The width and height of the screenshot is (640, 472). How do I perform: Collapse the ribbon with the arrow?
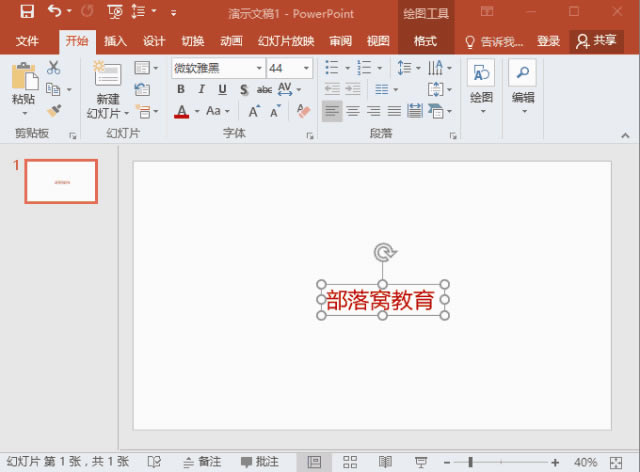click(625, 136)
